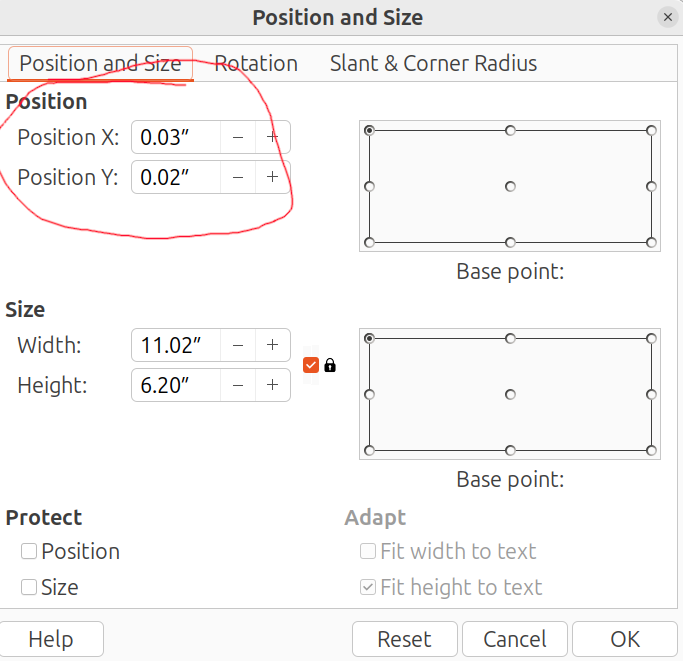Image resolution: width=683 pixels, height=661 pixels.
Task: Increase Width value with plus button
Action: click(272, 345)
